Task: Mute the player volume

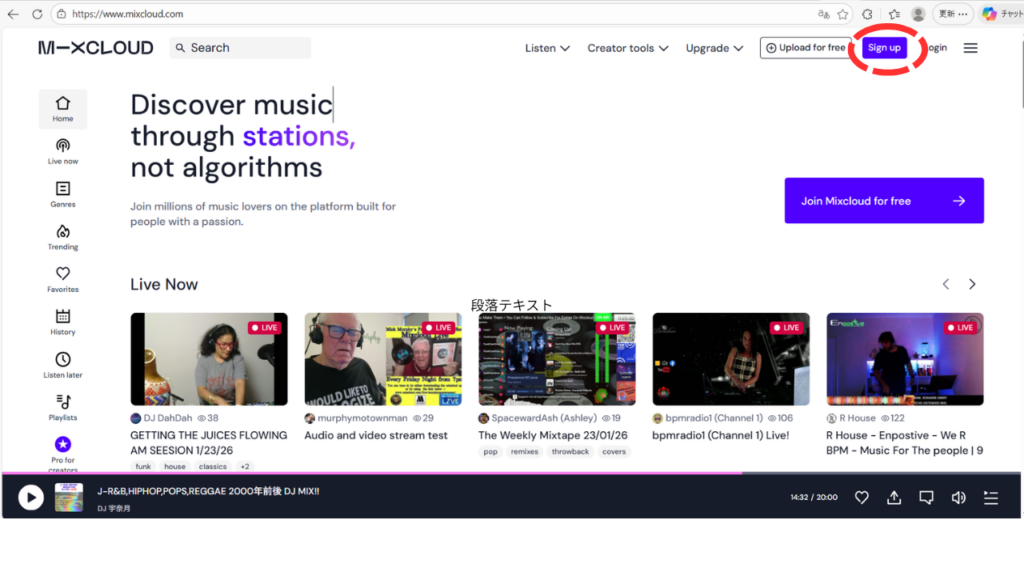Action: 958,497
